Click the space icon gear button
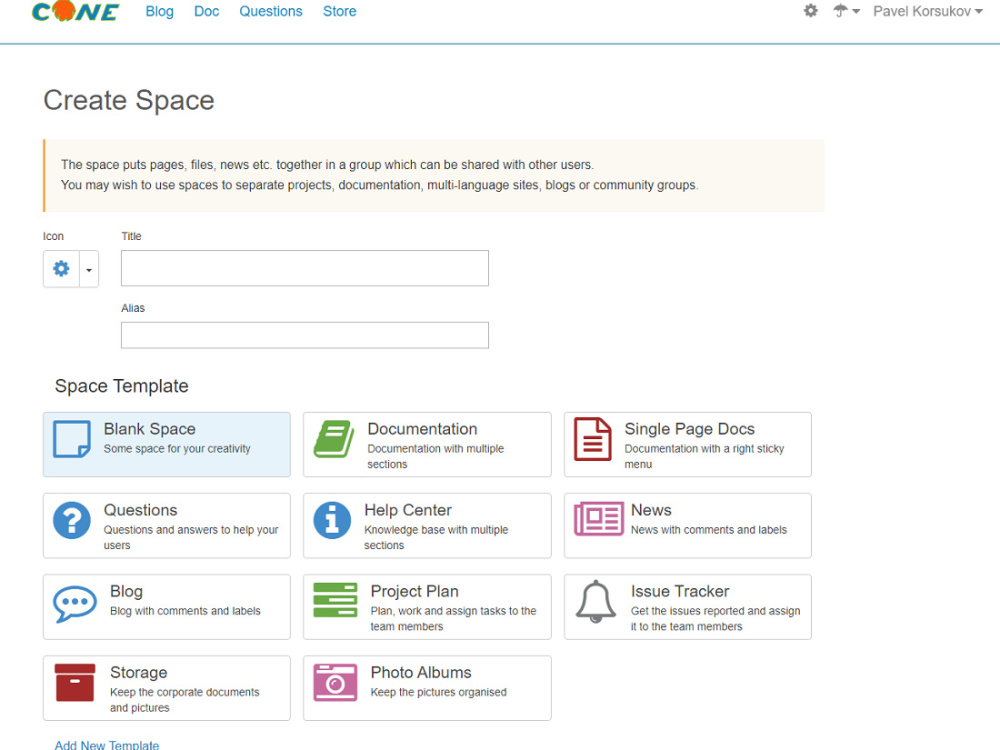The width and height of the screenshot is (1000, 750). [x=61, y=268]
